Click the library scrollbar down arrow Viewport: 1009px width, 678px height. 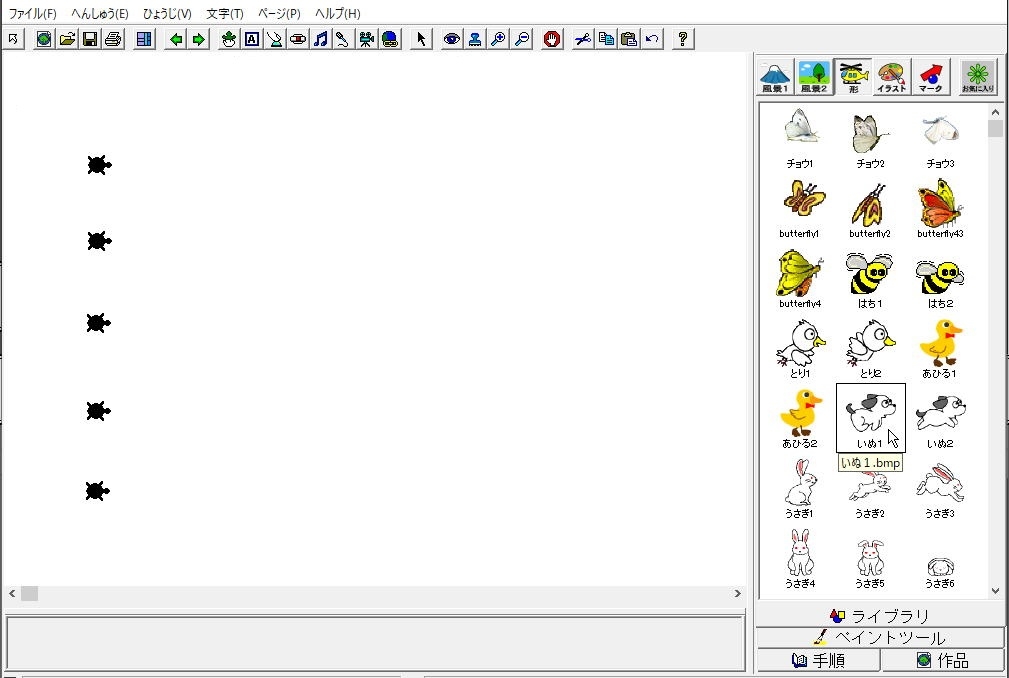point(995,591)
